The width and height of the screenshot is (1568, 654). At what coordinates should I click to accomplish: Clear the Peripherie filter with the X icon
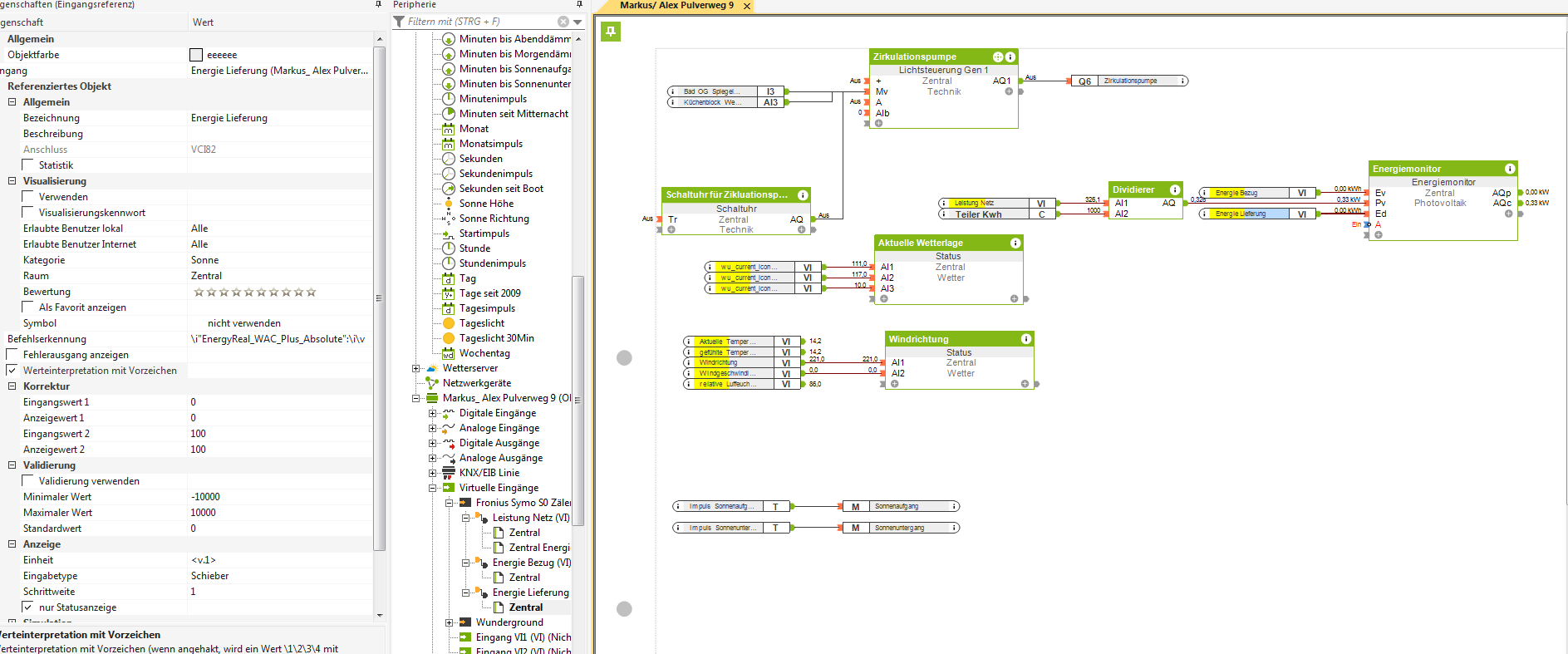(x=563, y=22)
